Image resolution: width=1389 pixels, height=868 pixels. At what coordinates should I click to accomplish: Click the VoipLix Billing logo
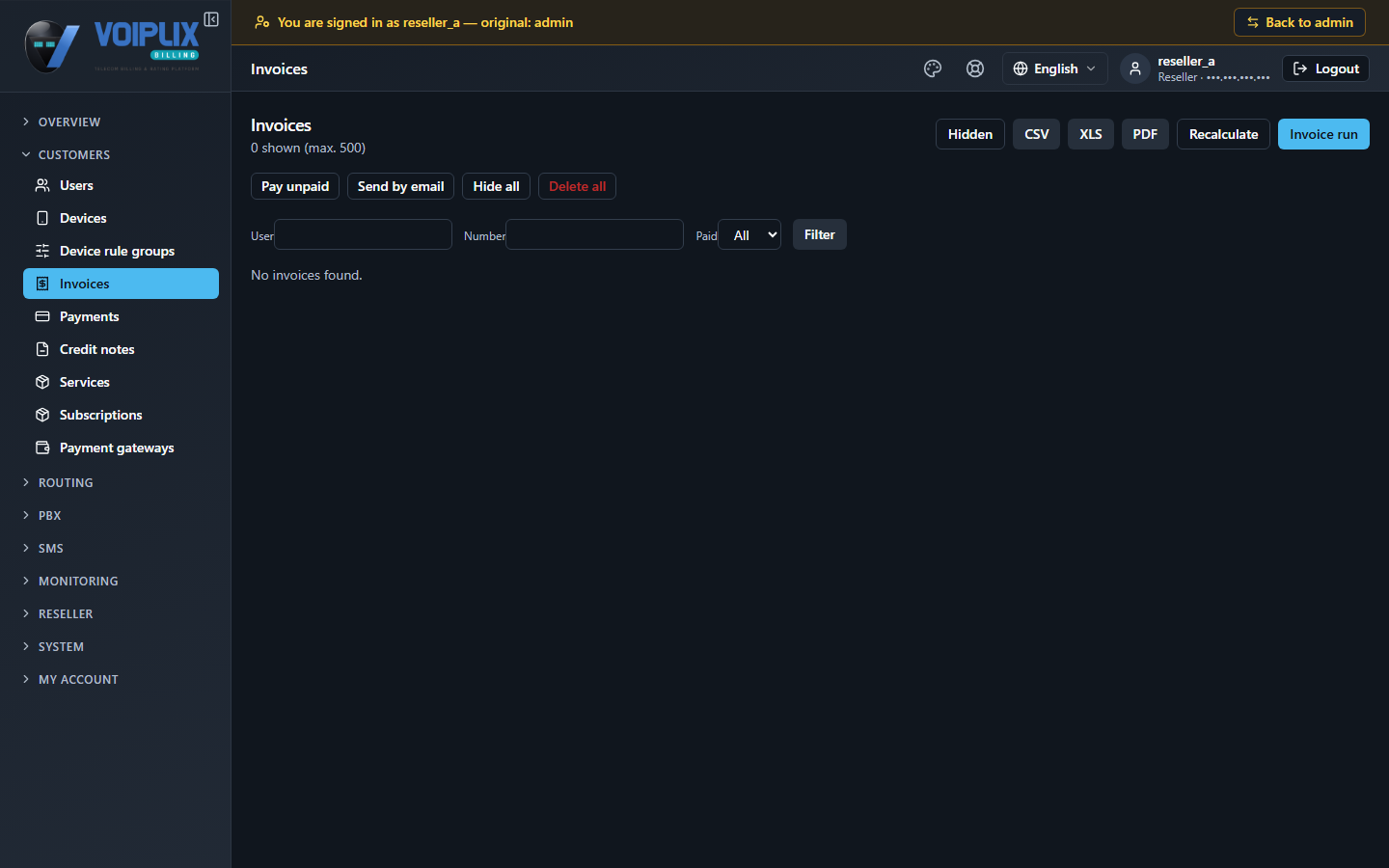tap(112, 45)
